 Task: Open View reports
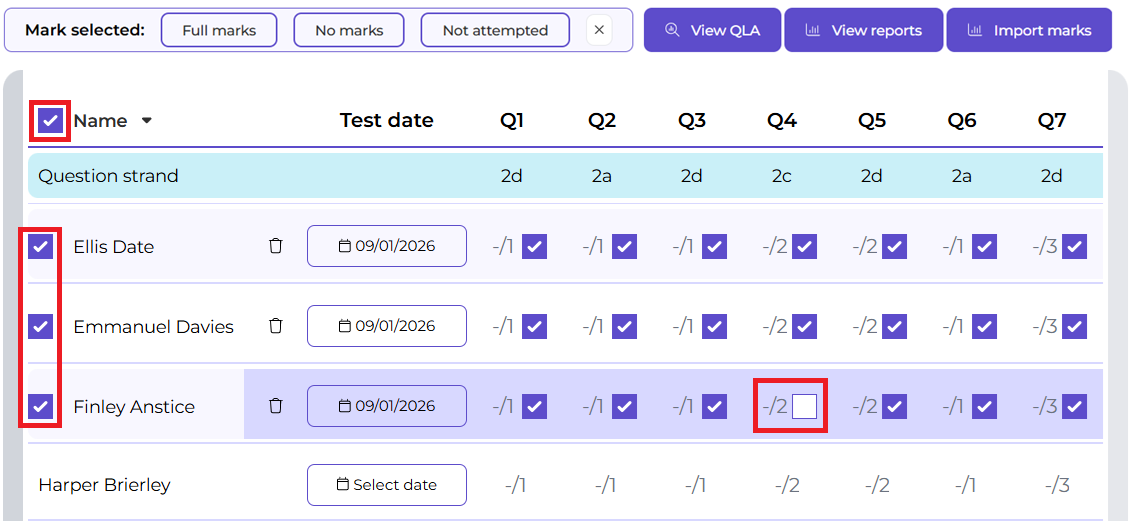coord(864,30)
